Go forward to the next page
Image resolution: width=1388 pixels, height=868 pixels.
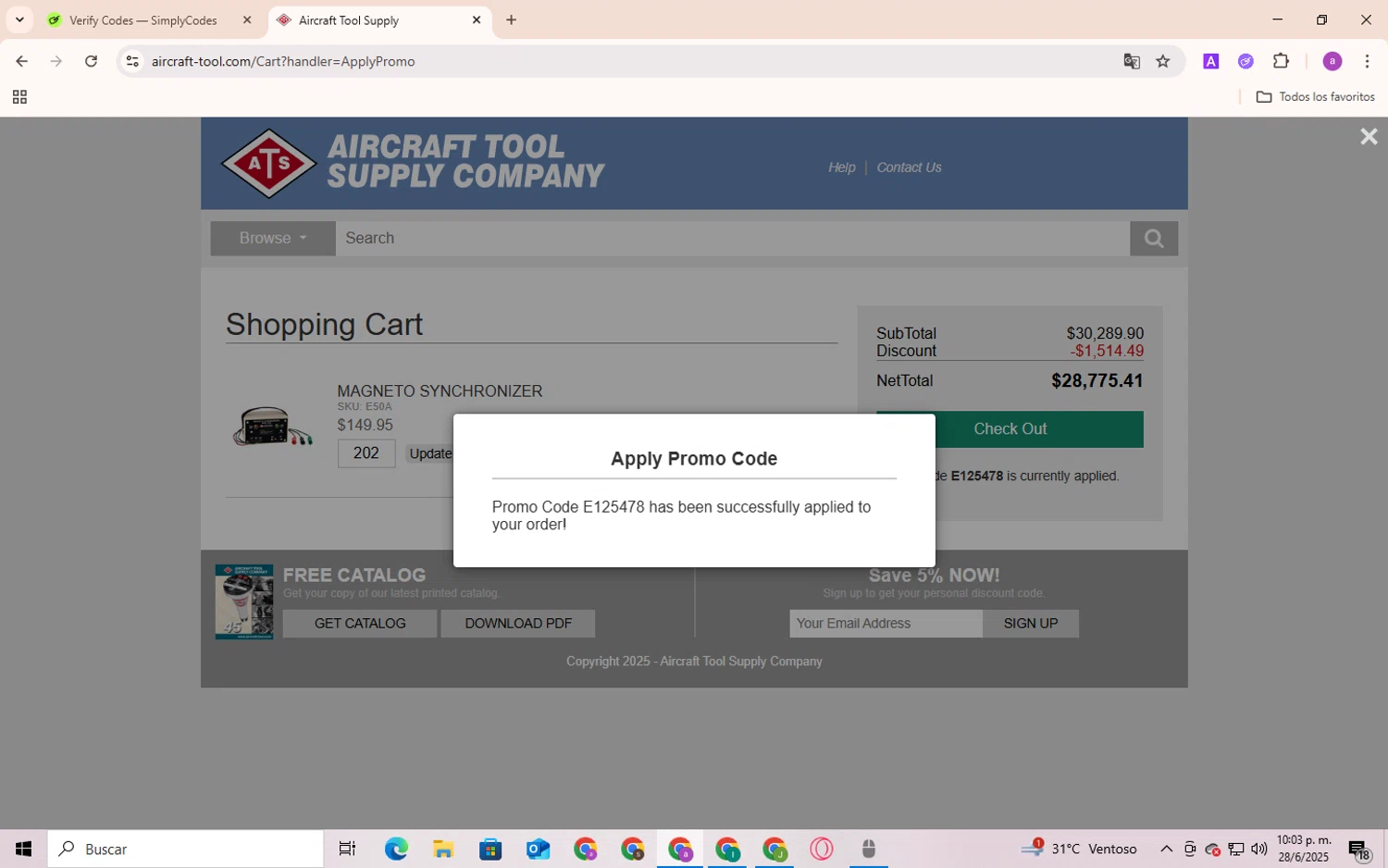point(56,61)
